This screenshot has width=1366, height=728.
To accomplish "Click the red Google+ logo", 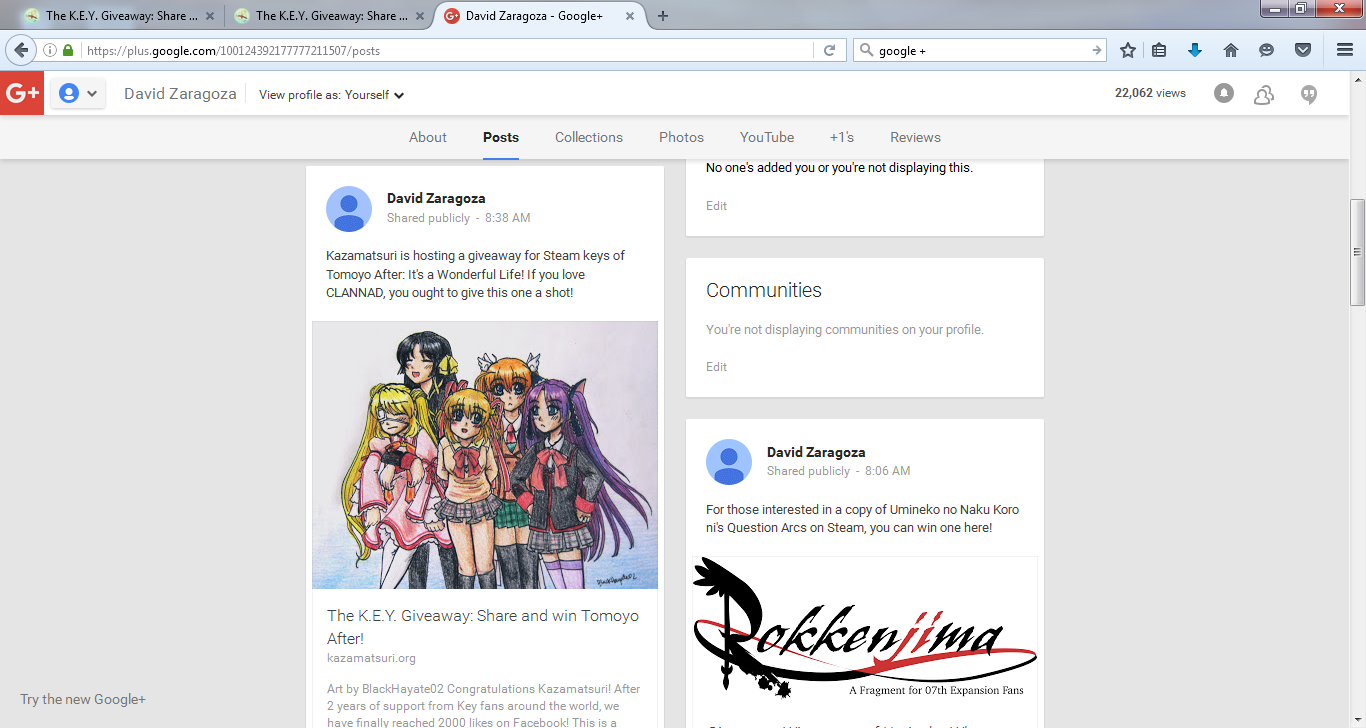I will (x=22, y=94).
